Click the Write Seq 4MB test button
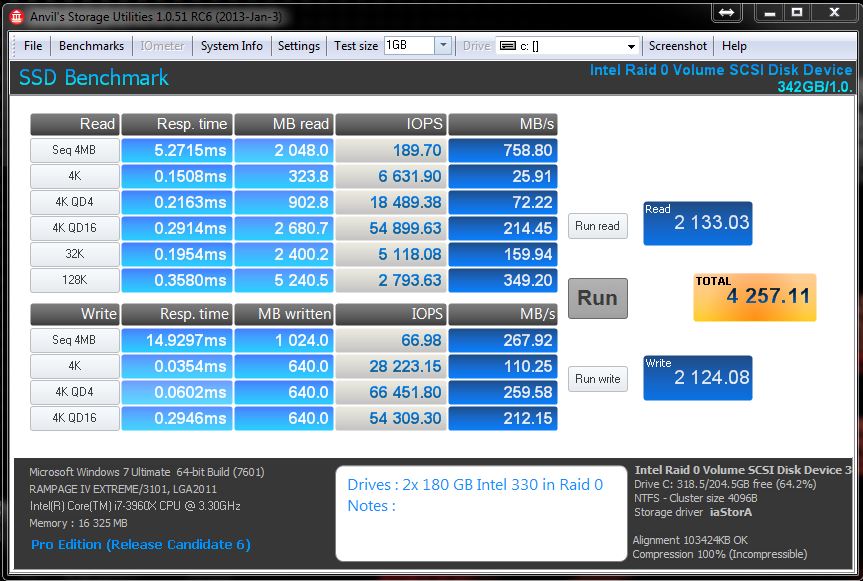This screenshot has height=581, width=863. (x=74, y=340)
